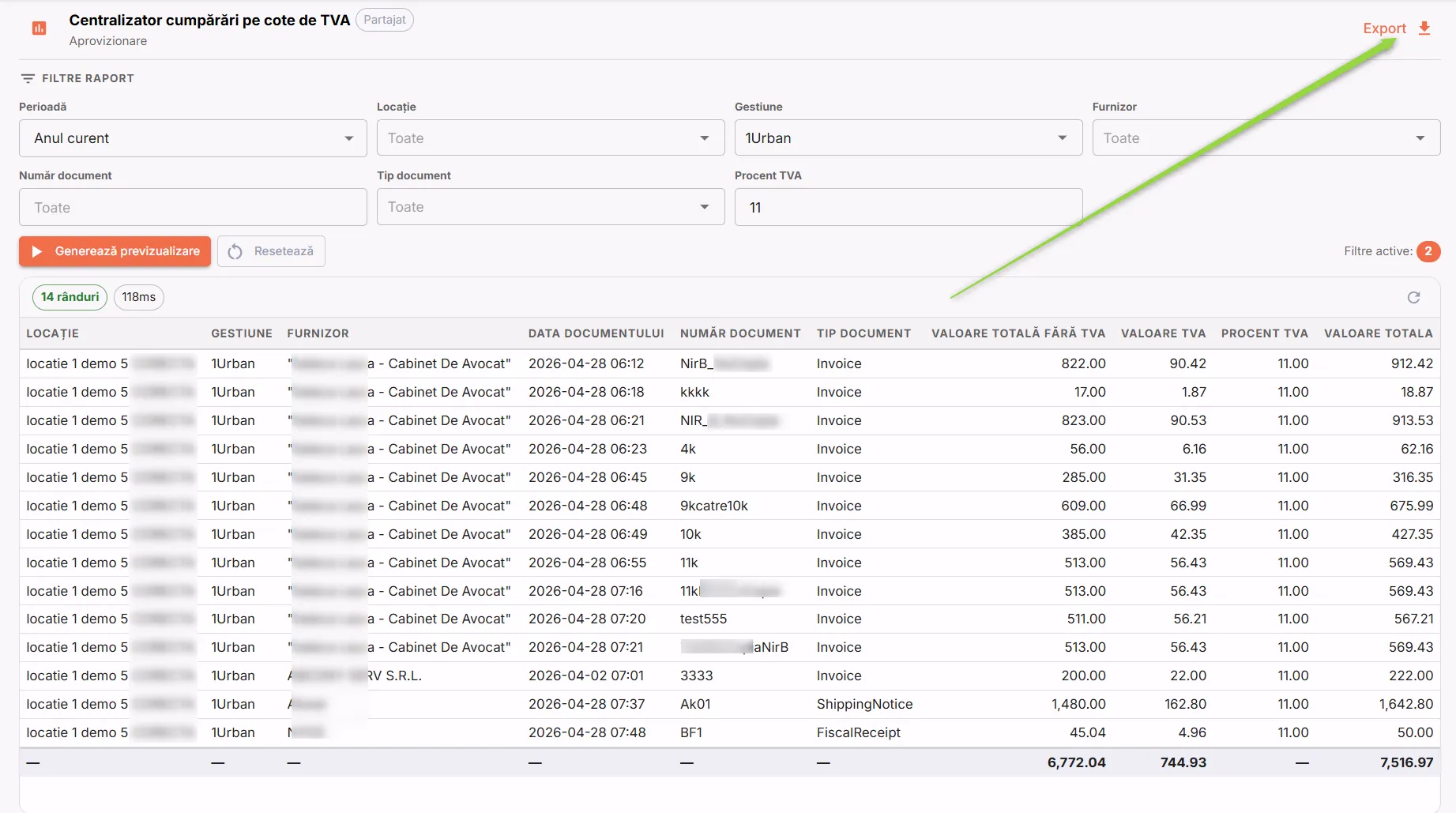Click total VAT value 744.93

point(1183,762)
